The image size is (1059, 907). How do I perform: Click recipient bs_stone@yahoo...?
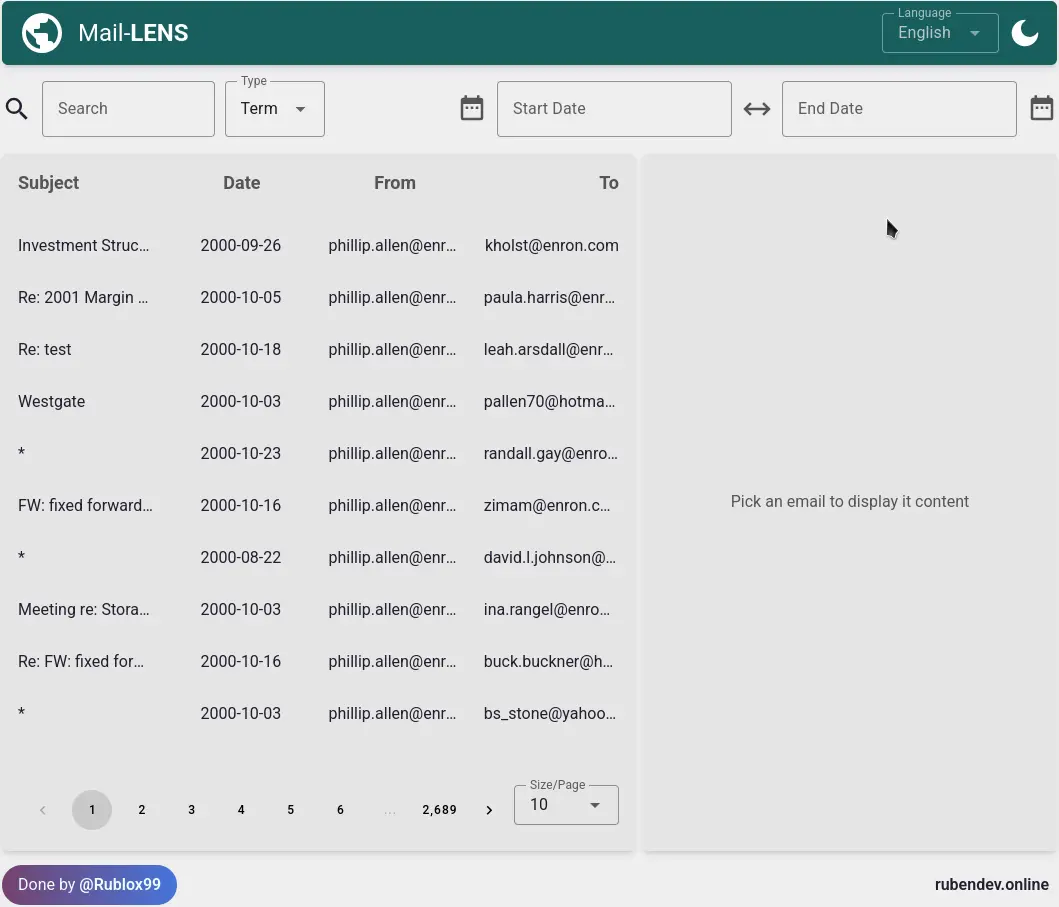pos(550,714)
